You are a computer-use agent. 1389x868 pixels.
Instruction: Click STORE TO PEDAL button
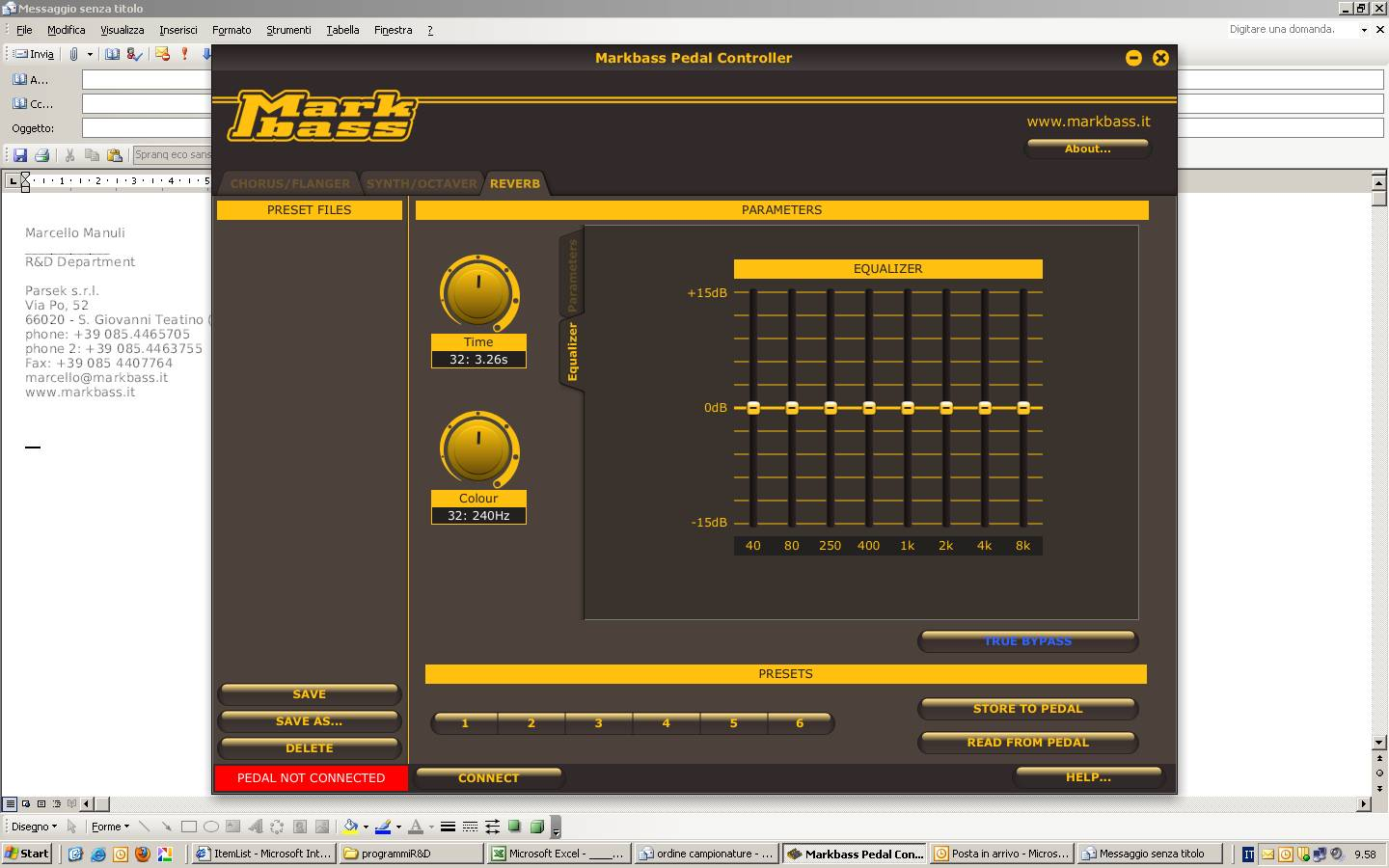click(x=1027, y=709)
